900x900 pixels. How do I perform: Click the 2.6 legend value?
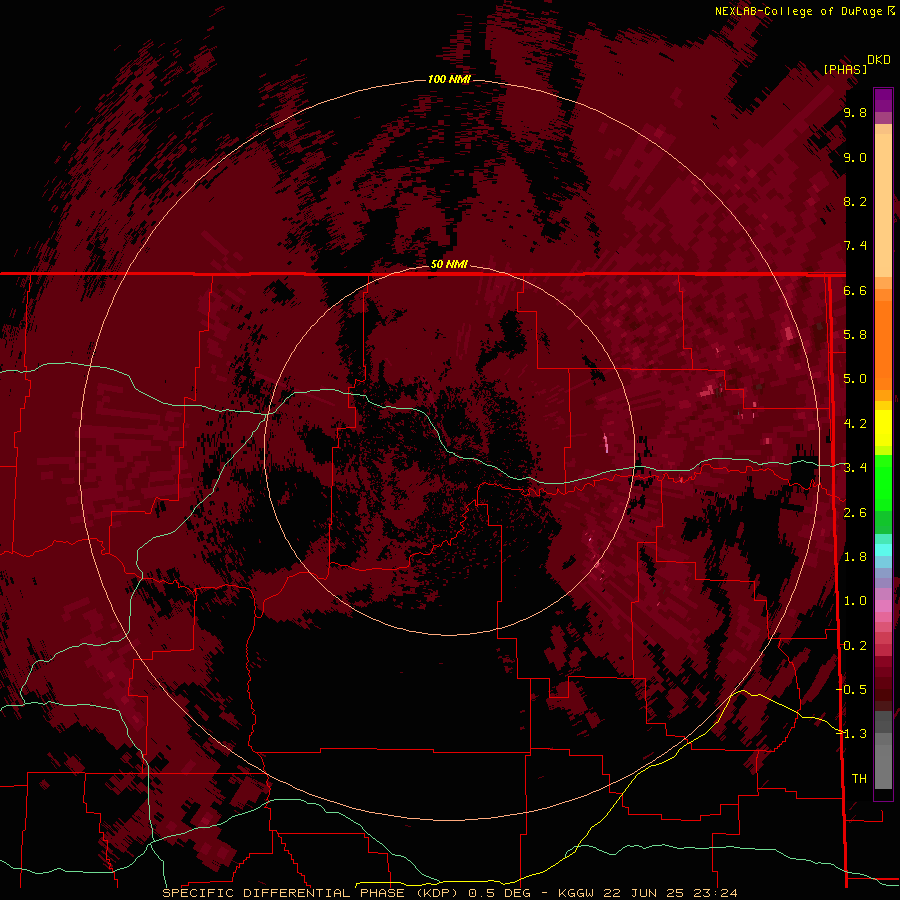coord(855,513)
